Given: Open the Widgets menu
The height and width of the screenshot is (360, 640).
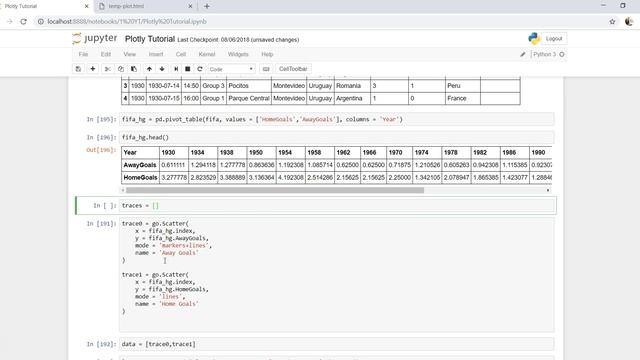Looking at the screenshot, I should [238, 54].
